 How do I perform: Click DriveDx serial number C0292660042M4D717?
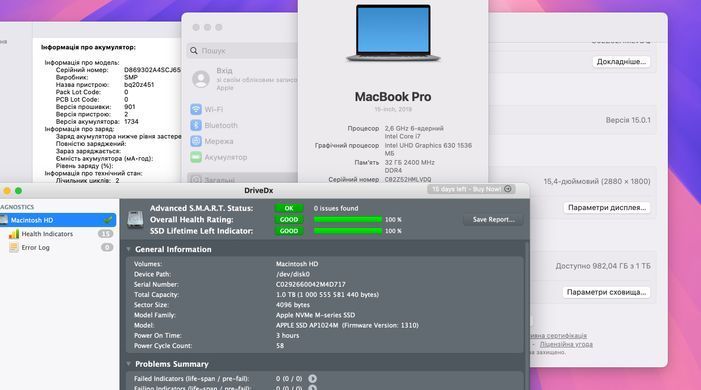pyautogui.click(x=310, y=284)
